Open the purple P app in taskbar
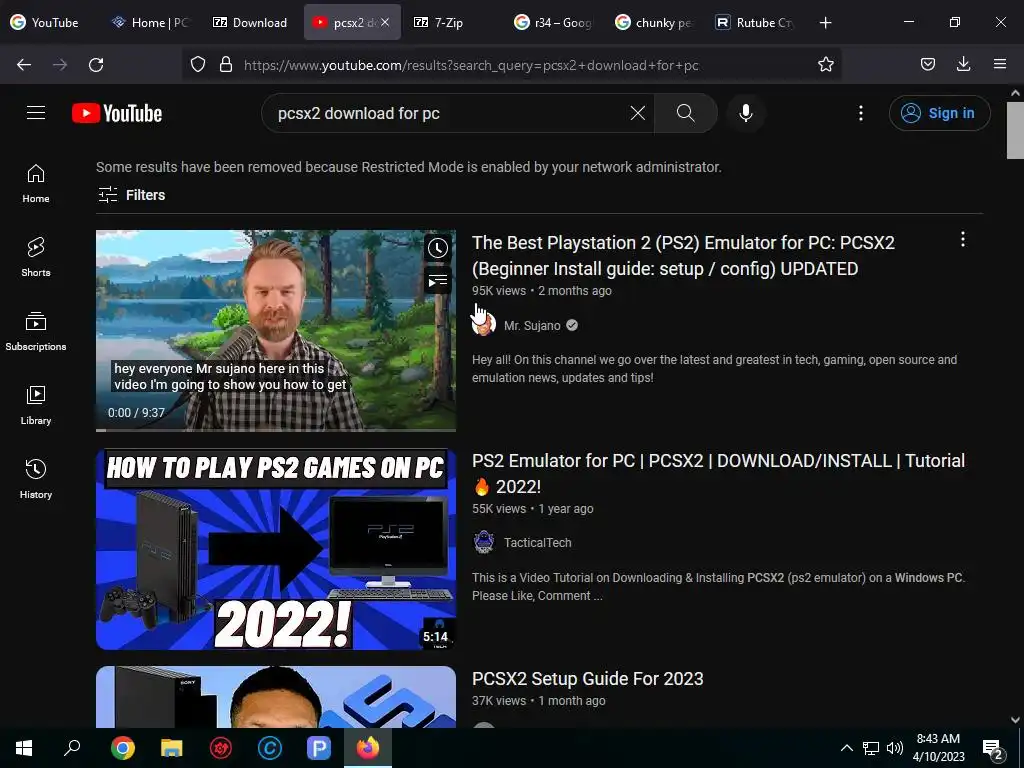The width and height of the screenshot is (1024, 768). tap(319, 748)
